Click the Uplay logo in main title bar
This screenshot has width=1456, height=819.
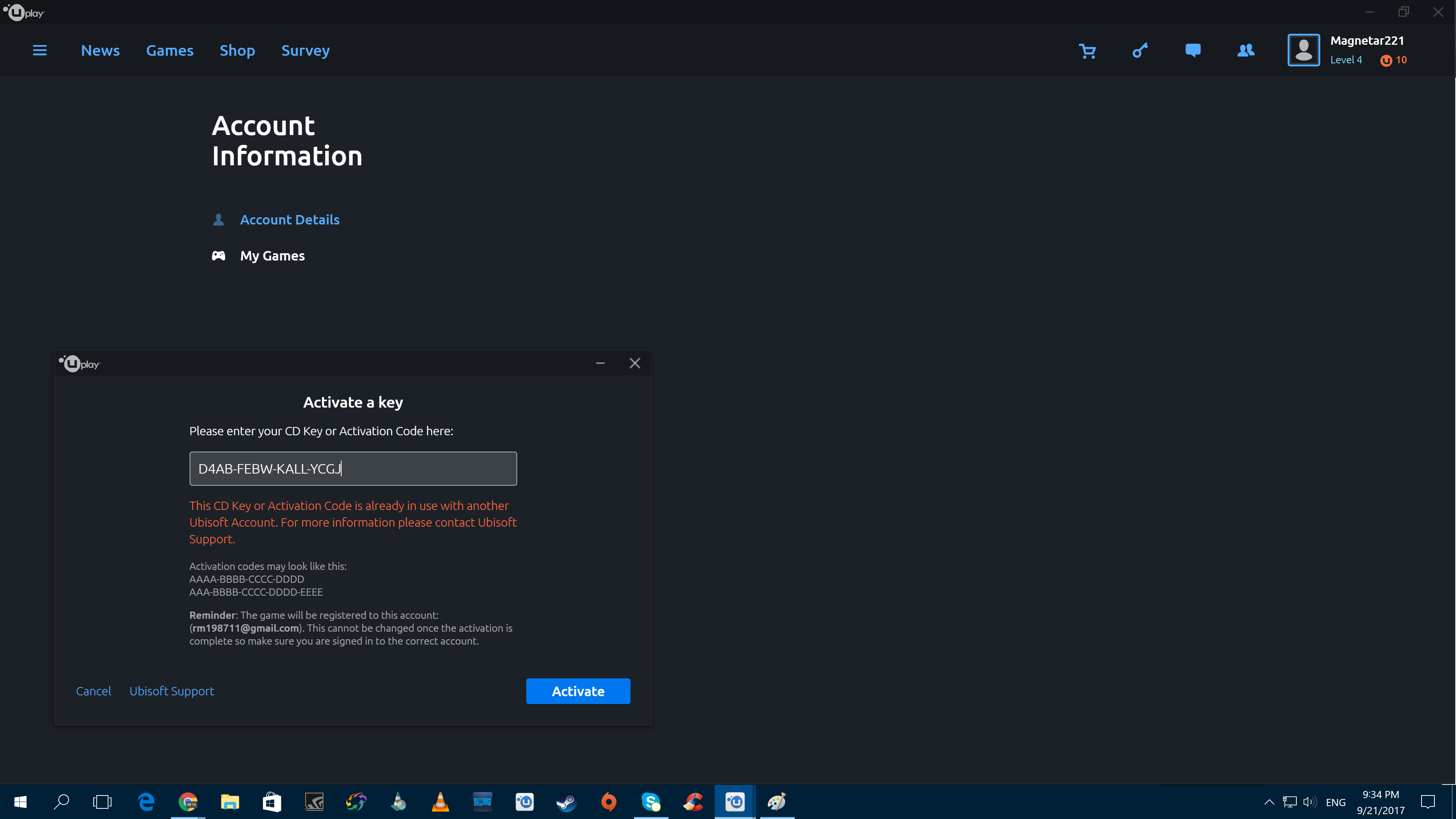24,13
